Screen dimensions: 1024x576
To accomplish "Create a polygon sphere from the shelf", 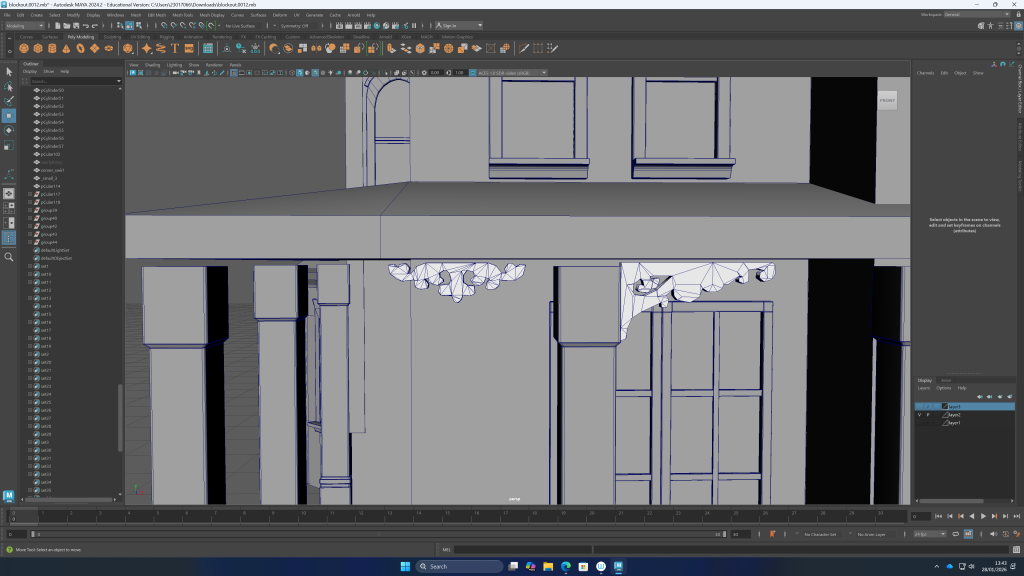I will tap(24, 48).
